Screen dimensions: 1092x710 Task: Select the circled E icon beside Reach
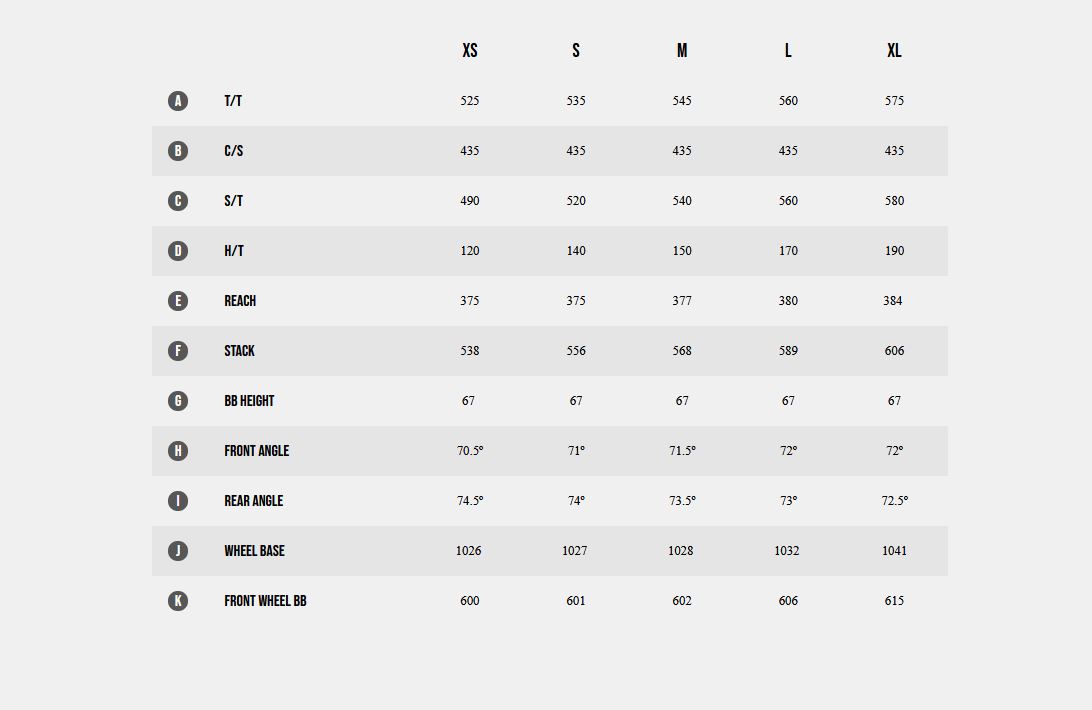tap(178, 301)
